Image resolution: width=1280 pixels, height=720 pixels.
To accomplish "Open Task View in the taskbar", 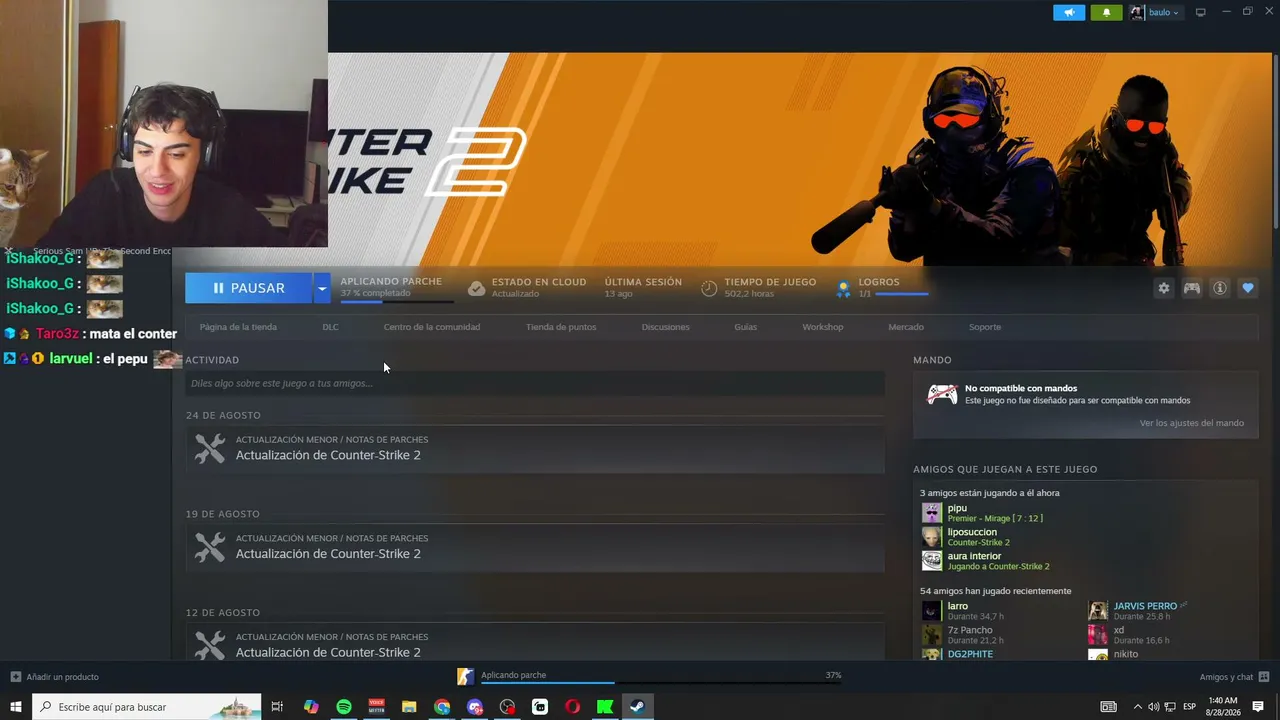I will point(278,707).
